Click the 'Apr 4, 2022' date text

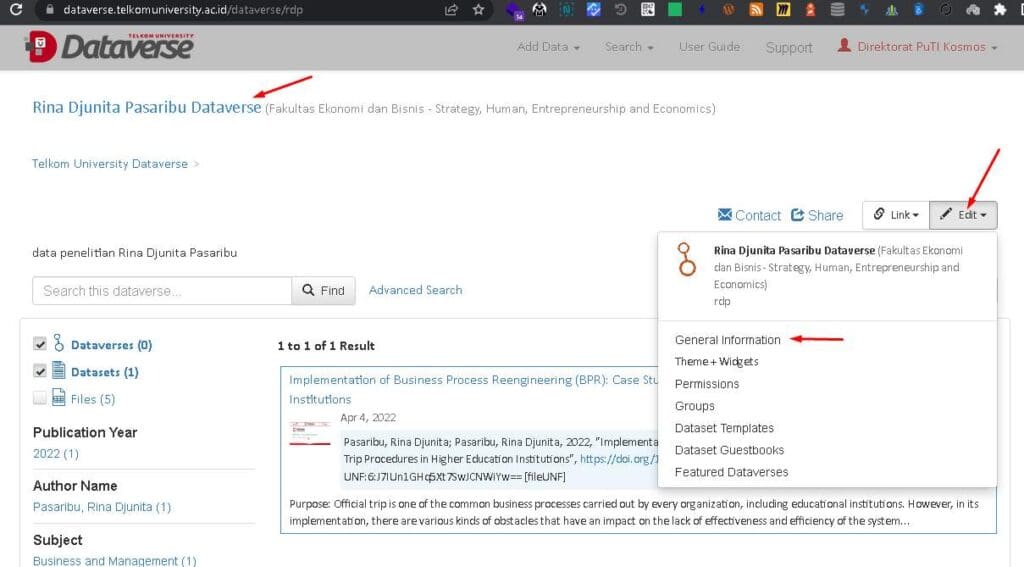(x=368, y=417)
